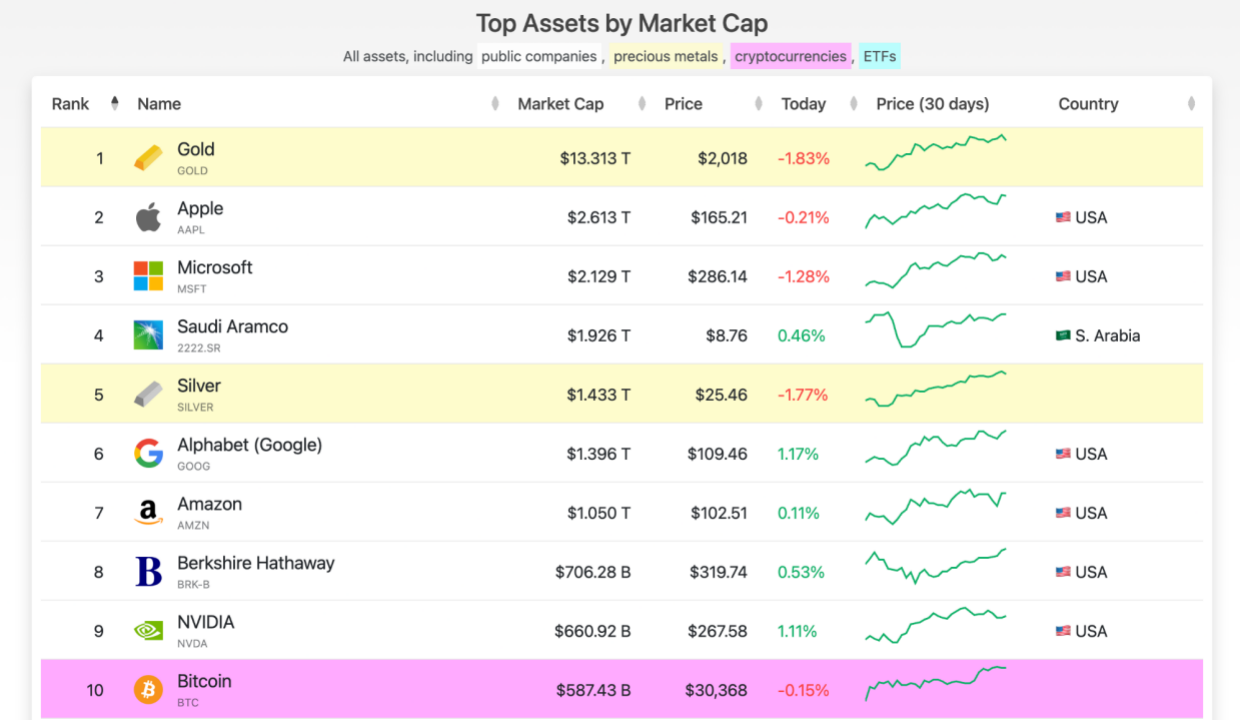Open the Saudi Aramco name link
This screenshot has width=1240, height=728.
point(232,326)
